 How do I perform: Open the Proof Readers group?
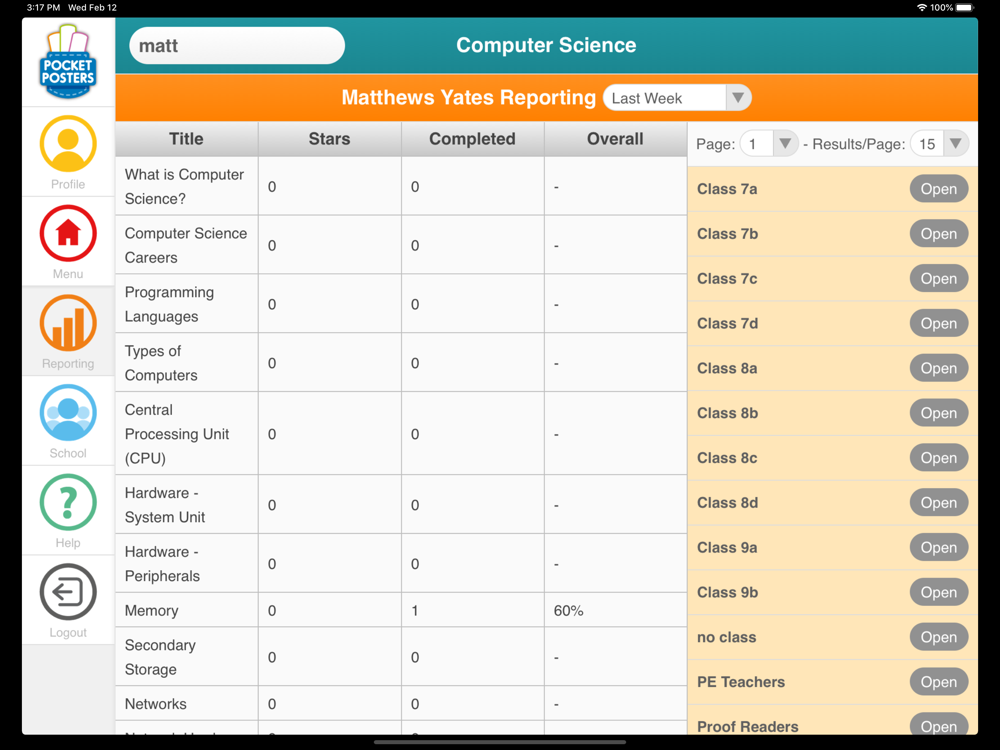pyautogui.click(x=939, y=724)
